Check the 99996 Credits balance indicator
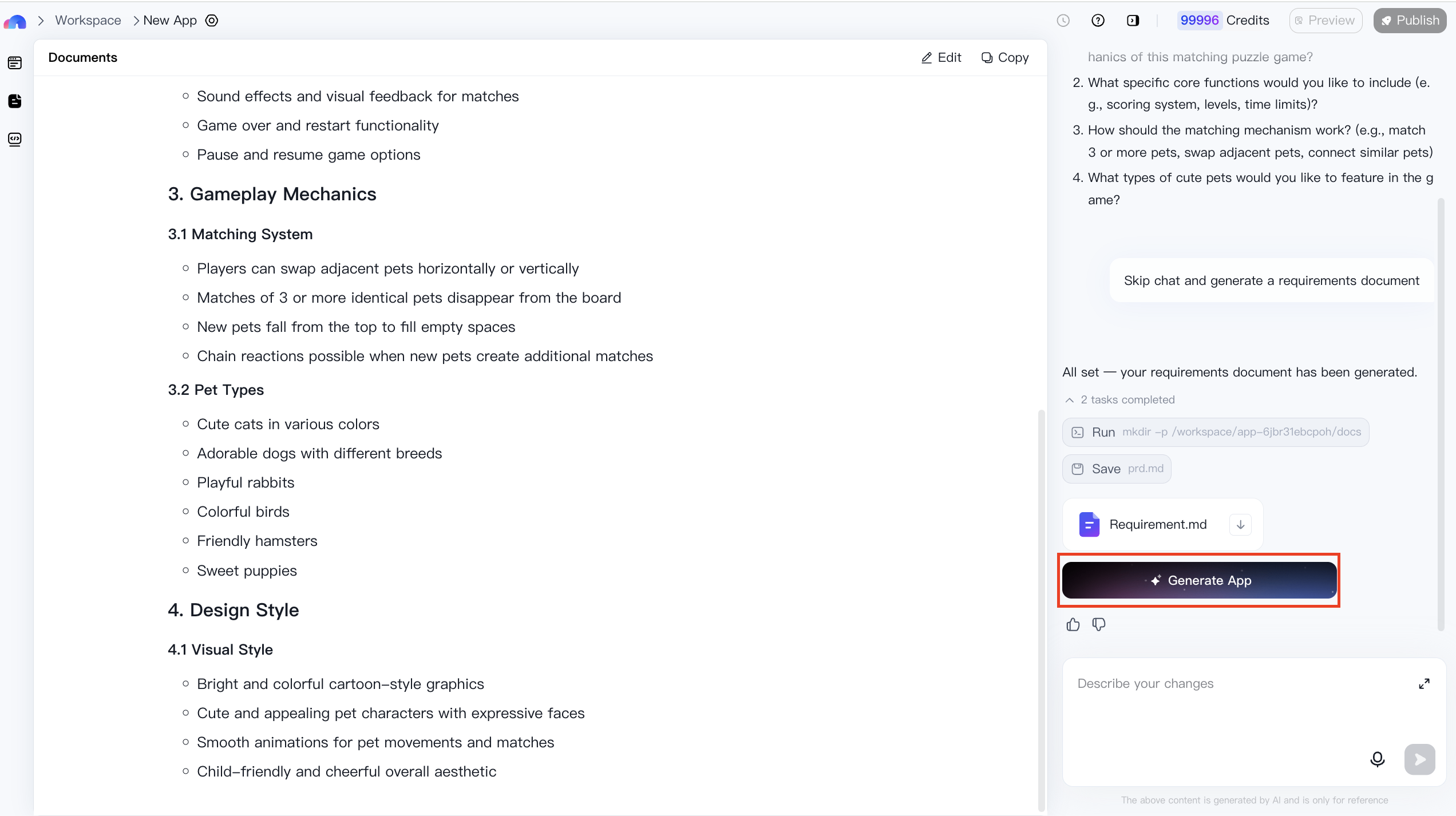The height and width of the screenshot is (816, 1456). pyautogui.click(x=1224, y=20)
